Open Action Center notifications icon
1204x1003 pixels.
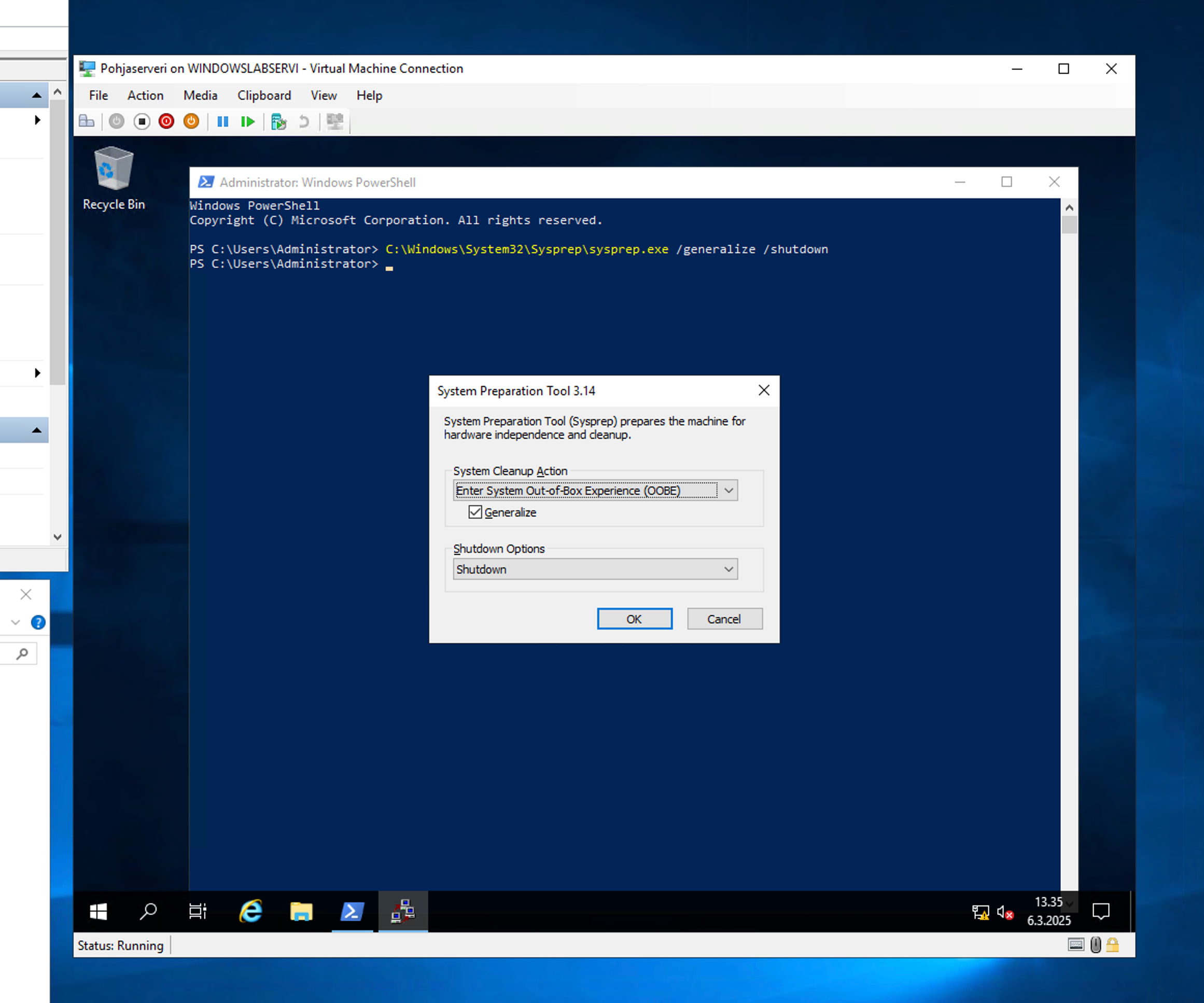(x=1102, y=912)
